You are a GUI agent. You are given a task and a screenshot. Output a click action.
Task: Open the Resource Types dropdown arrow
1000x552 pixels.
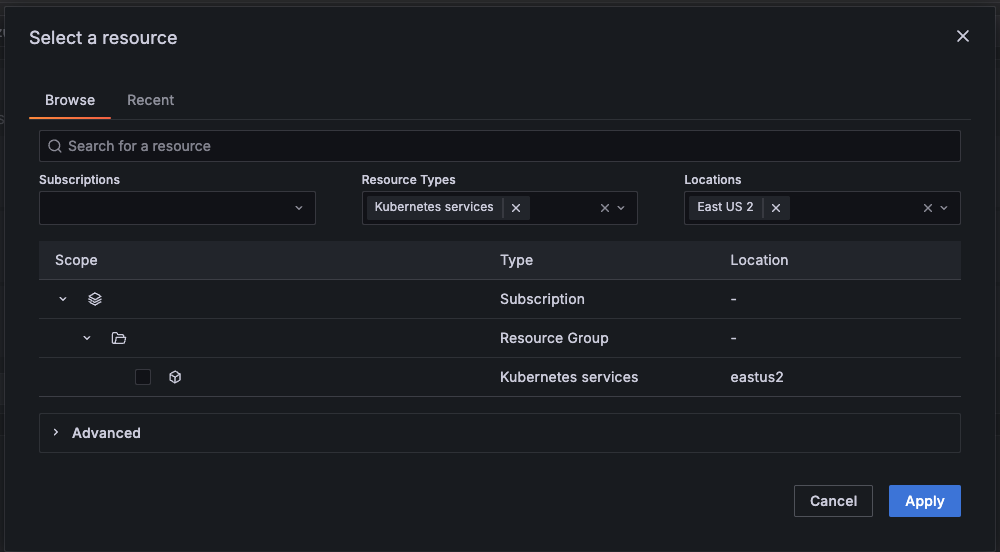pyautogui.click(x=621, y=208)
